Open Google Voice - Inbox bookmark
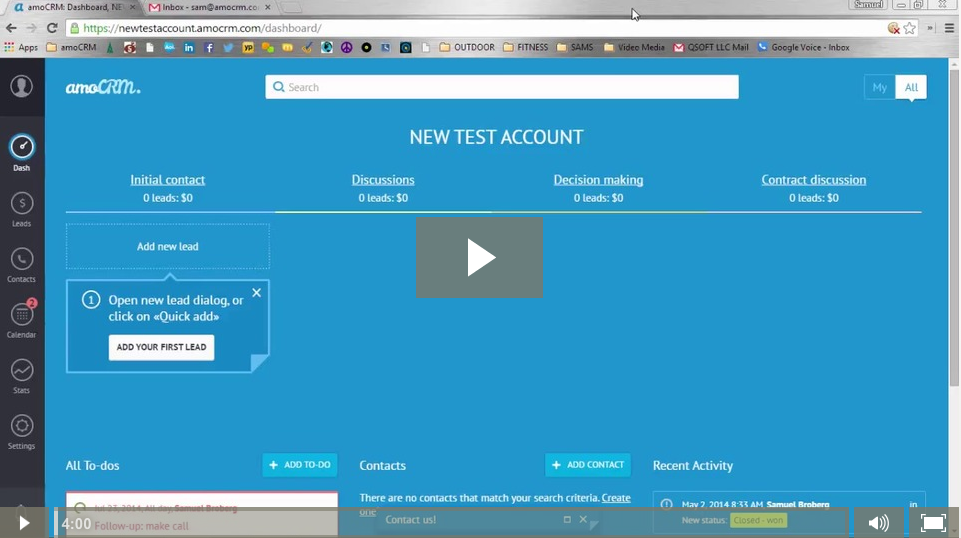Viewport: 961px width, 538px height. tap(803, 47)
